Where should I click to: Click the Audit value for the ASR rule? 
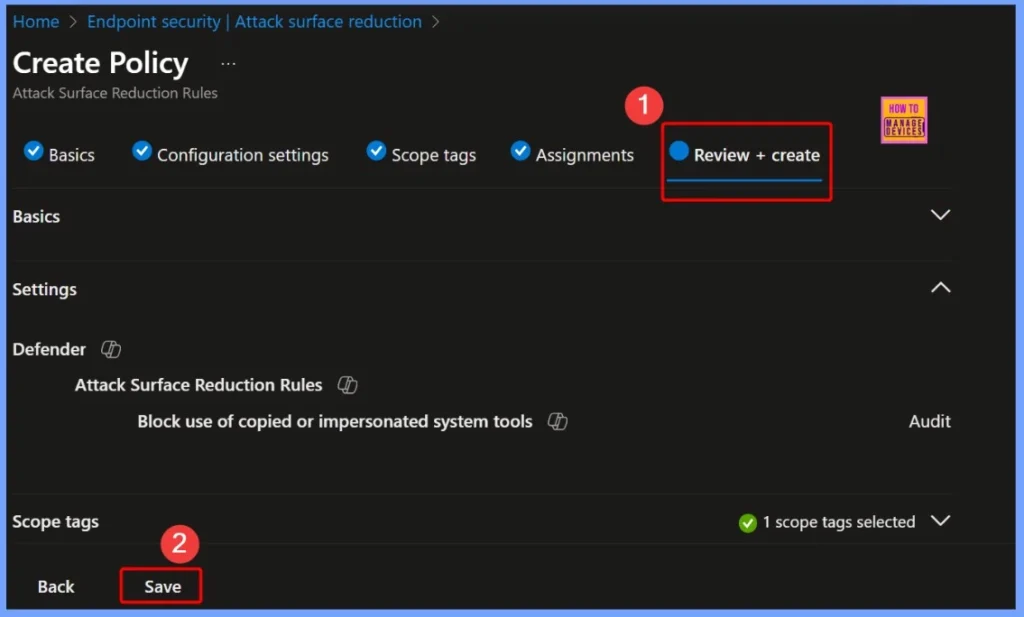929,421
